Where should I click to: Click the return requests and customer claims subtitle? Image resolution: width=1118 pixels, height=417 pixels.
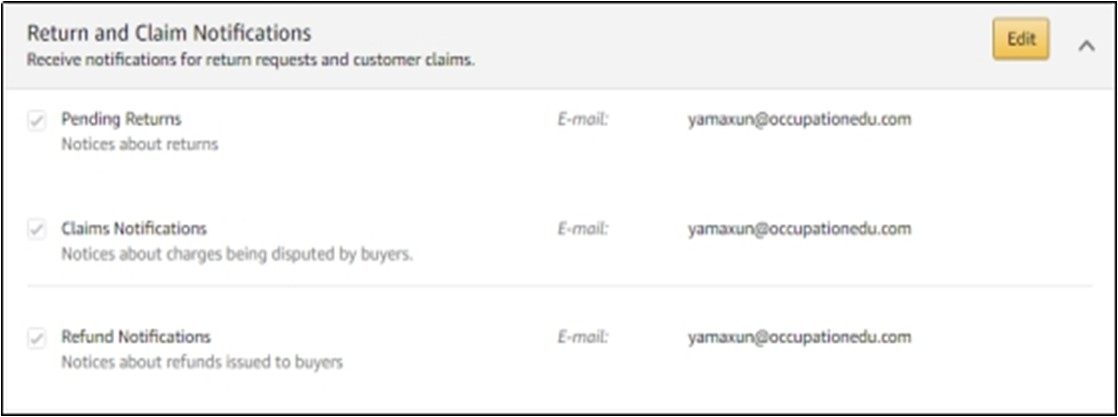coord(250,59)
